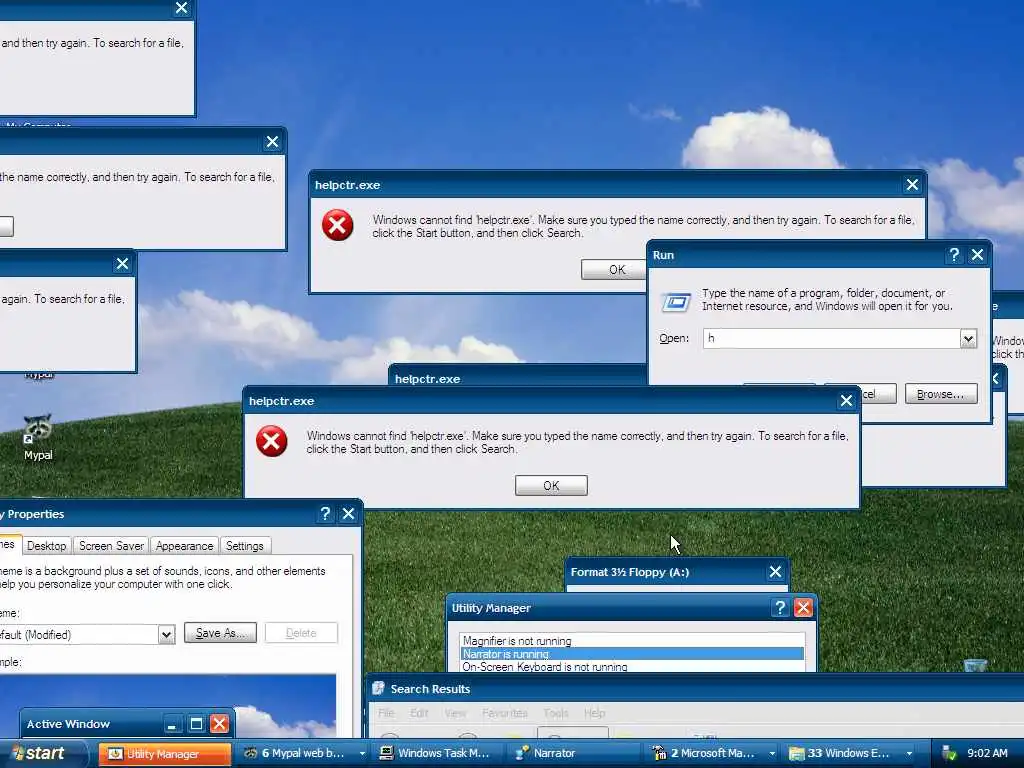The image size is (1024, 768).
Task: Click the dropdown arrow on the Microsoft Management group
Action: click(x=771, y=754)
